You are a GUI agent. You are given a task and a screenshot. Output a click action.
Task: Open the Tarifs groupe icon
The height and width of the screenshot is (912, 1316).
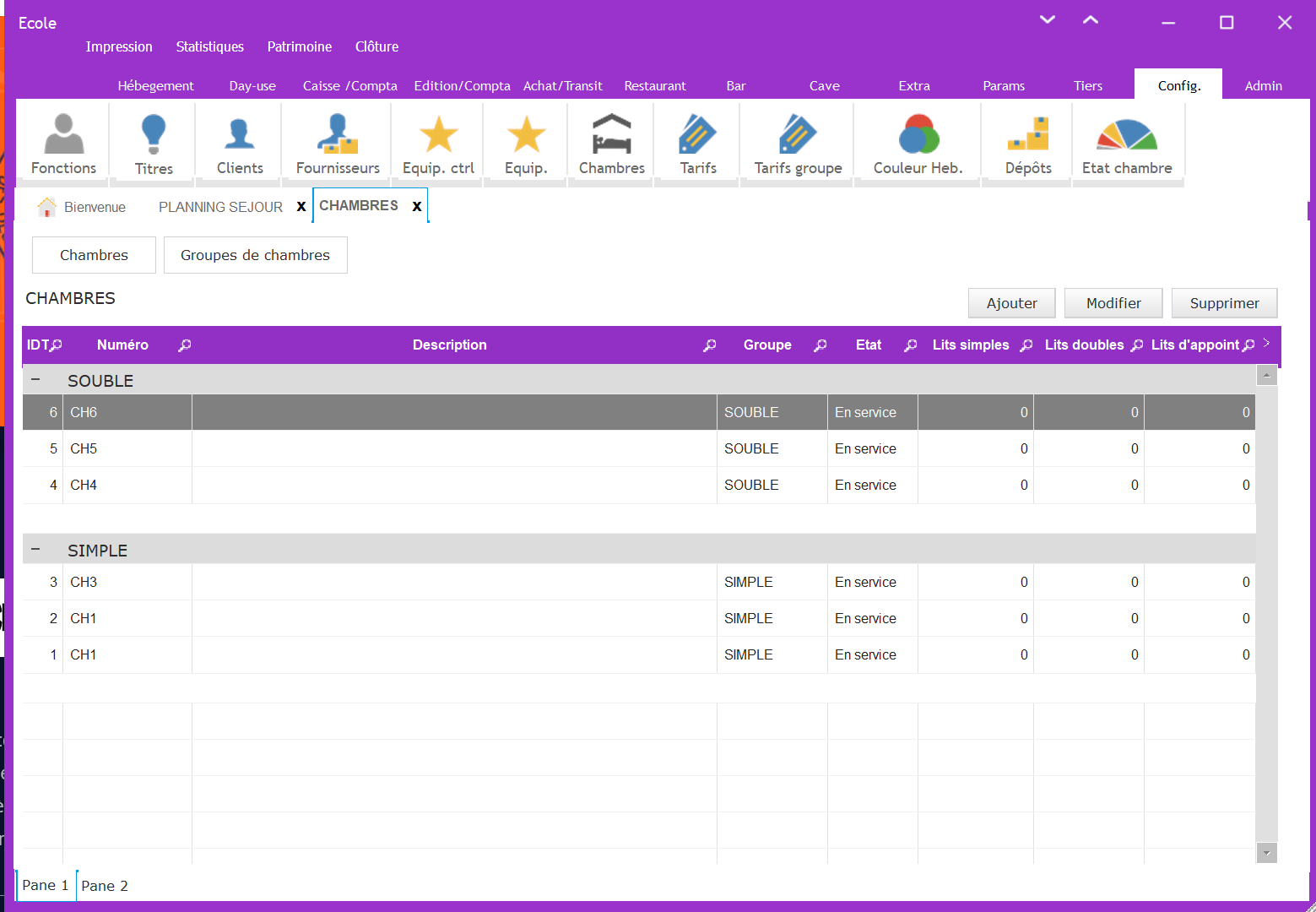pyautogui.click(x=798, y=144)
